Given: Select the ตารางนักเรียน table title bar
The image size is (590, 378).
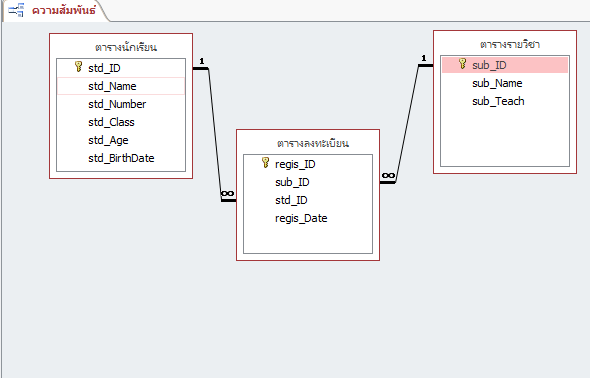Looking at the screenshot, I should [125, 47].
